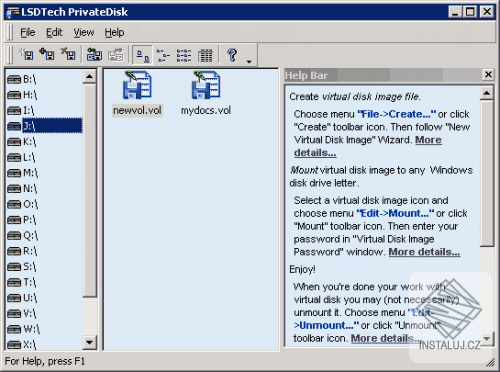This screenshot has width=500, height=372.
Task: Click the Help Bar scrollbar thumb
Action: coord(487,173)
